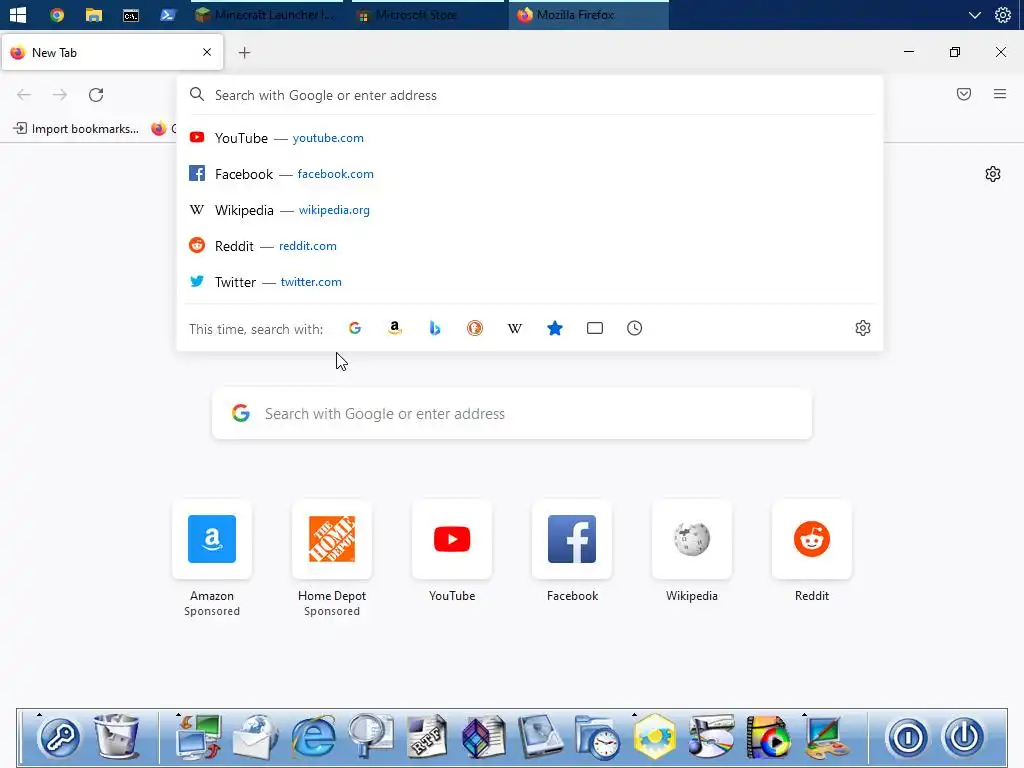This screenshot has width=1024, height=768.
Task: Open Wikipedia suggestion in address dropdown
Action: click(530, 210)
